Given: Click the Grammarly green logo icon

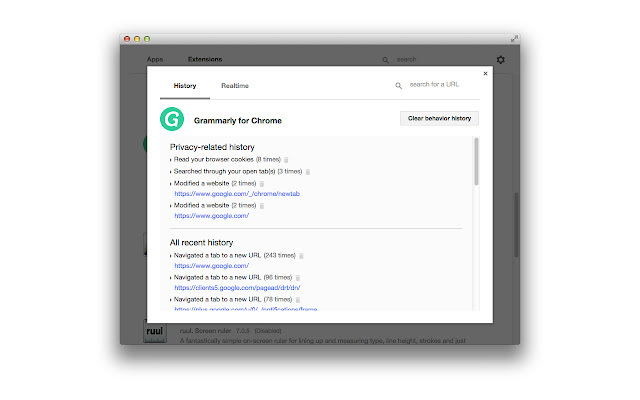Looking at the screenshot, I should tap(172, 119).
